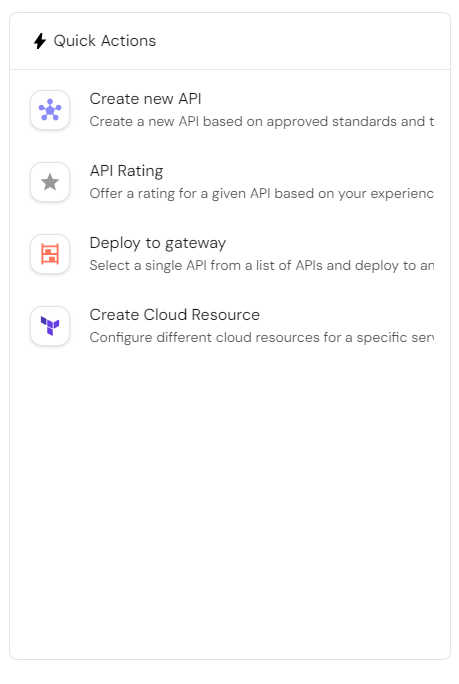This screenshot has height=684, width=459.
Task: Open the Create new API title link
Action: 145,99
